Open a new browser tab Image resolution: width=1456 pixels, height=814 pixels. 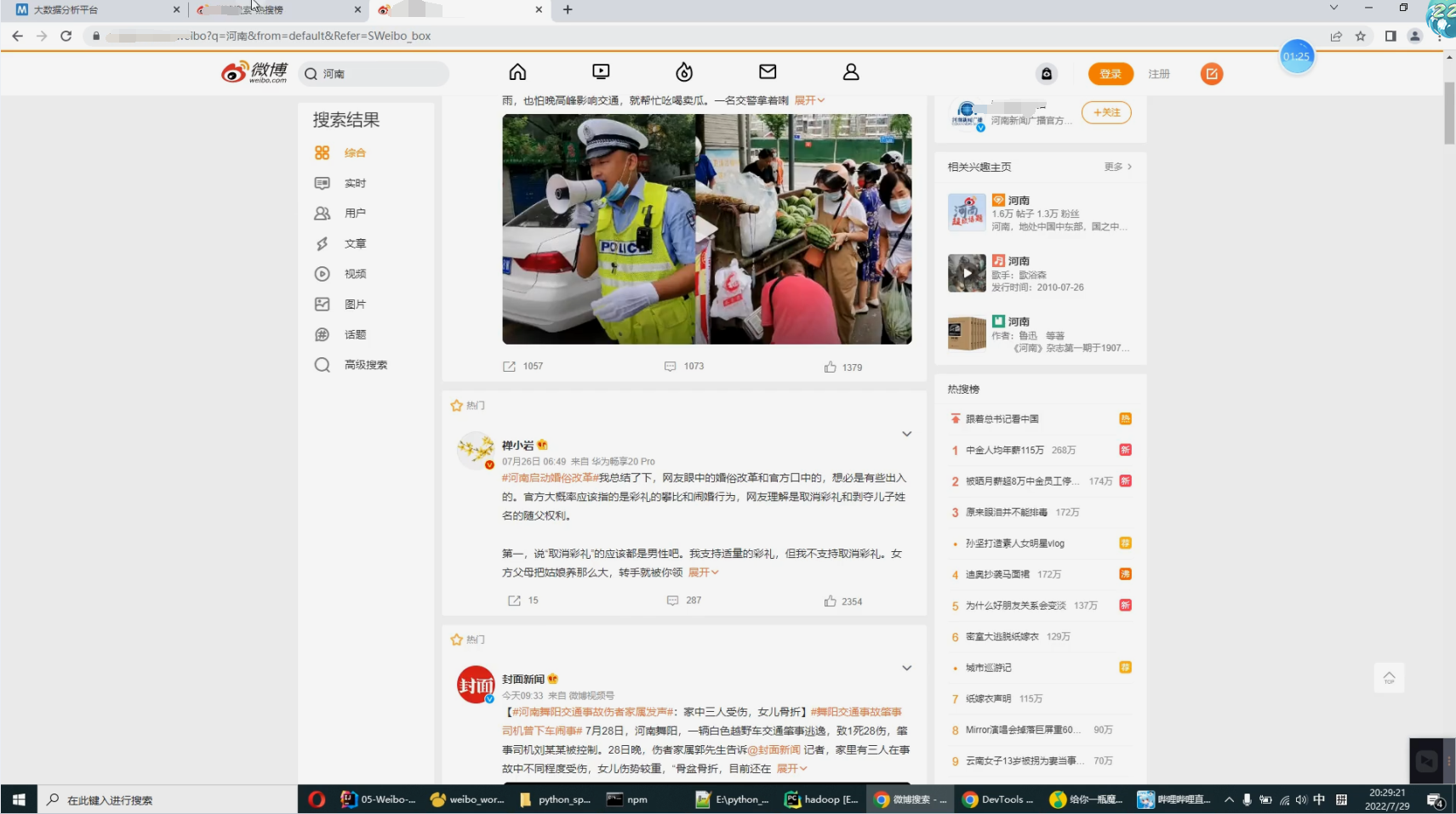[568, 9]
